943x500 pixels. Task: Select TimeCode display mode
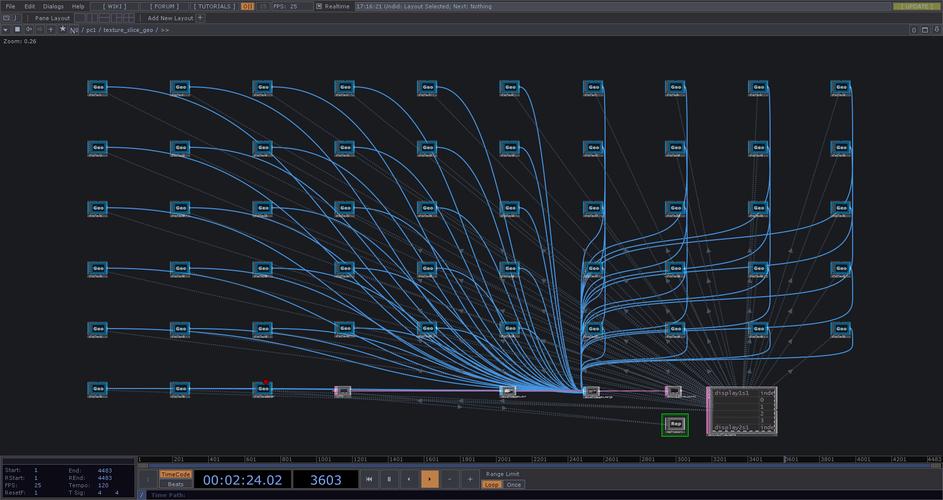click(x=175, y=474)
